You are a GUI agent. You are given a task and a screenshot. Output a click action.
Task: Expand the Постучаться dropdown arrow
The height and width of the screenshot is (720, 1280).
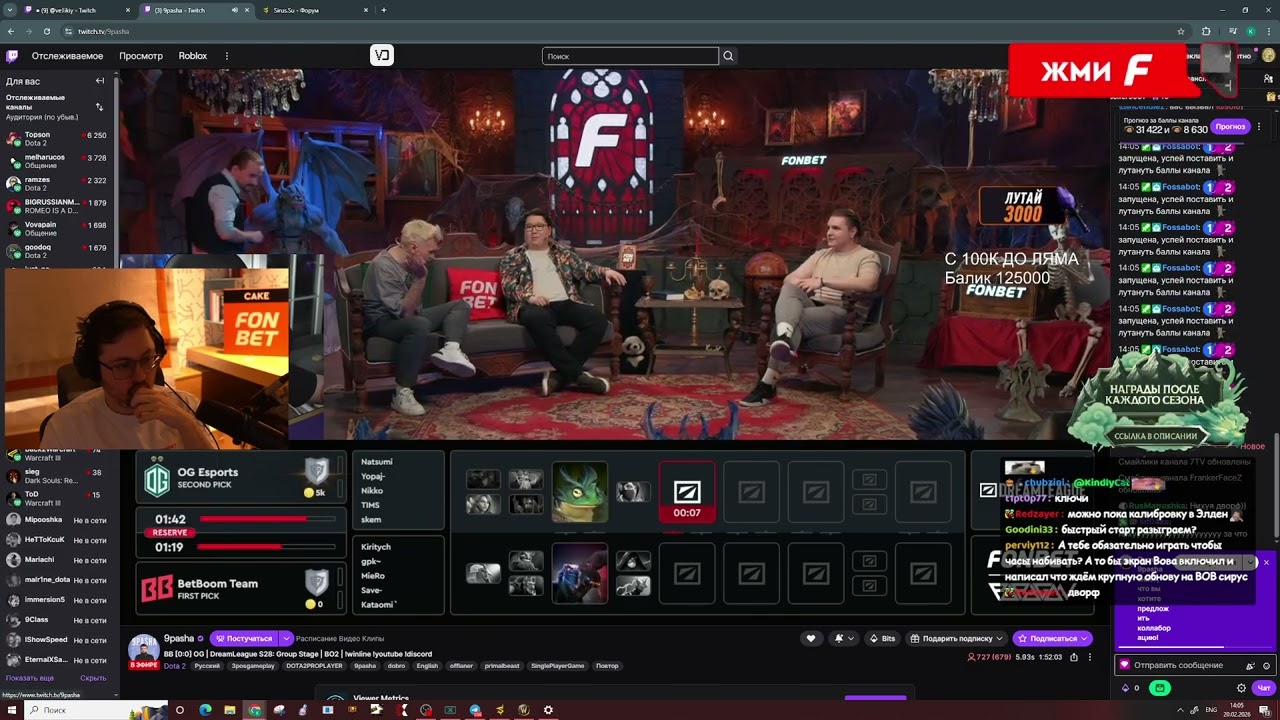[x=286, y=638]
